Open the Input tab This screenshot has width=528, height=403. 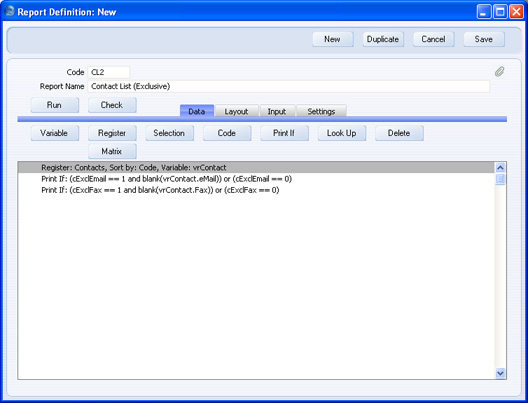(x=277, y=111)
